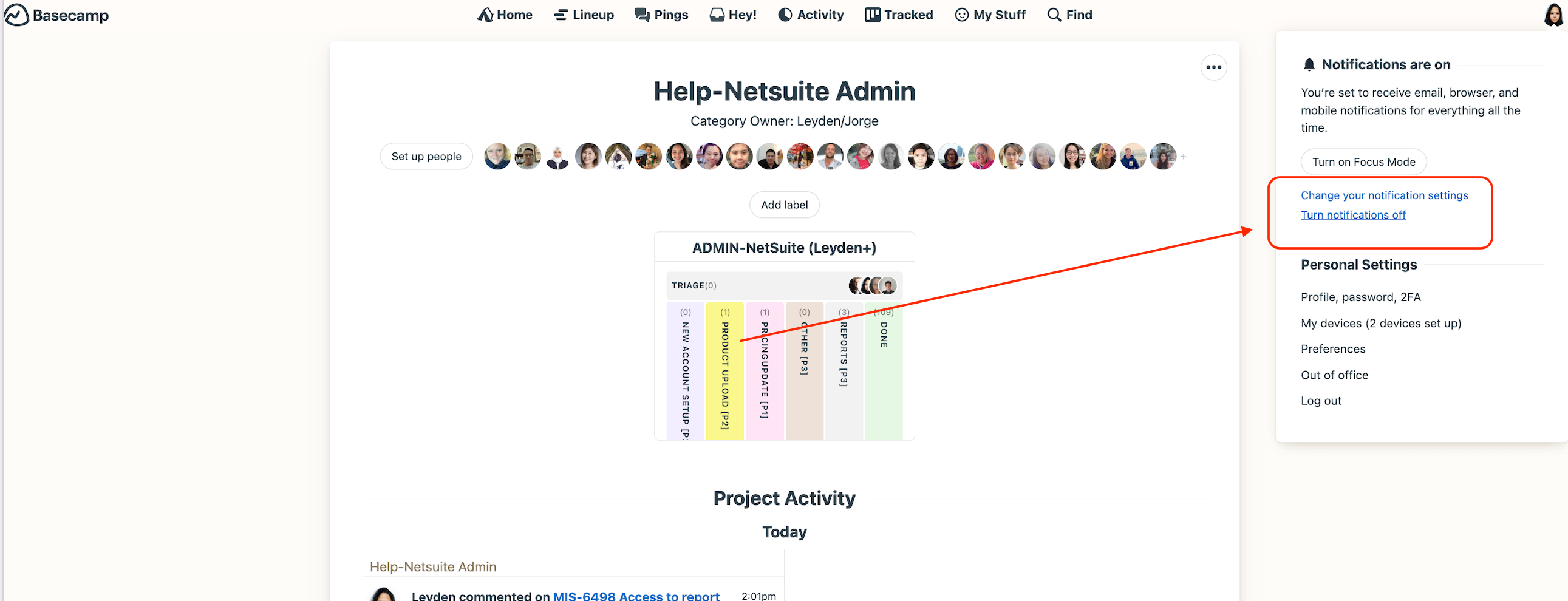Screen dimensions: 1568x601
Task: Click Help-Netsuite Admin link in activity feed
Action: point(433,566)
